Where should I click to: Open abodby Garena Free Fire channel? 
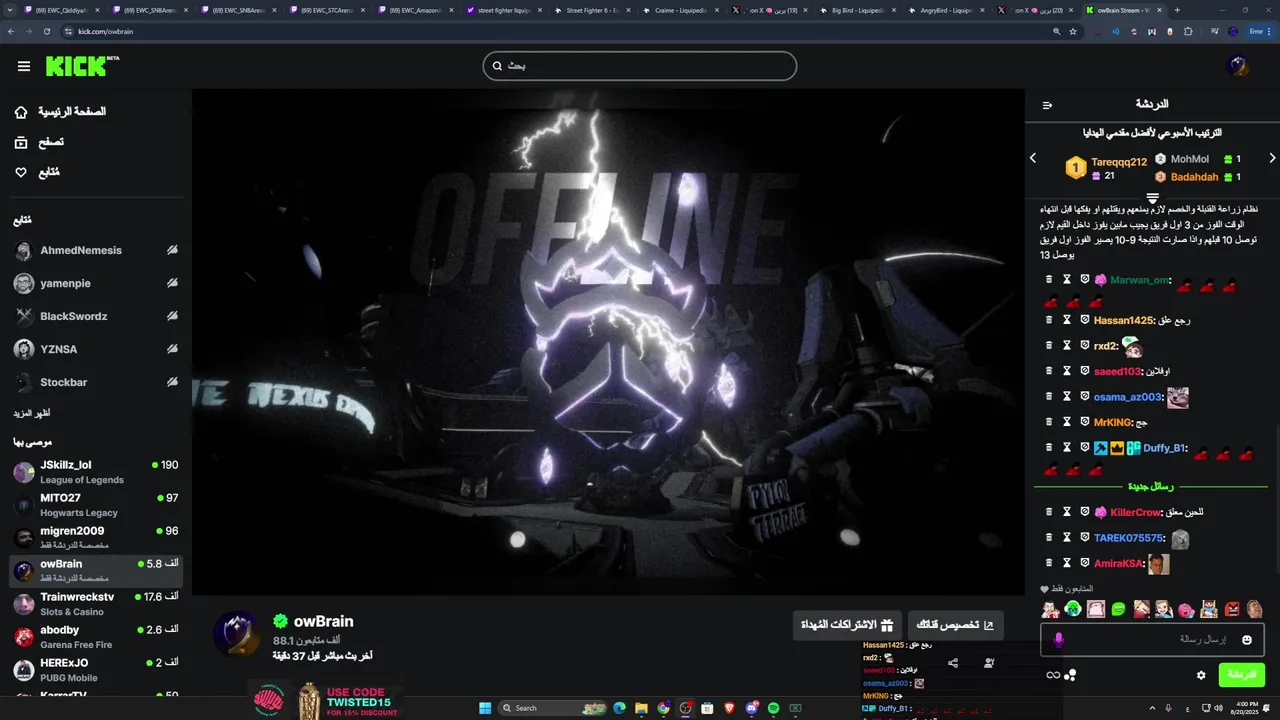(x=96, y=637)
